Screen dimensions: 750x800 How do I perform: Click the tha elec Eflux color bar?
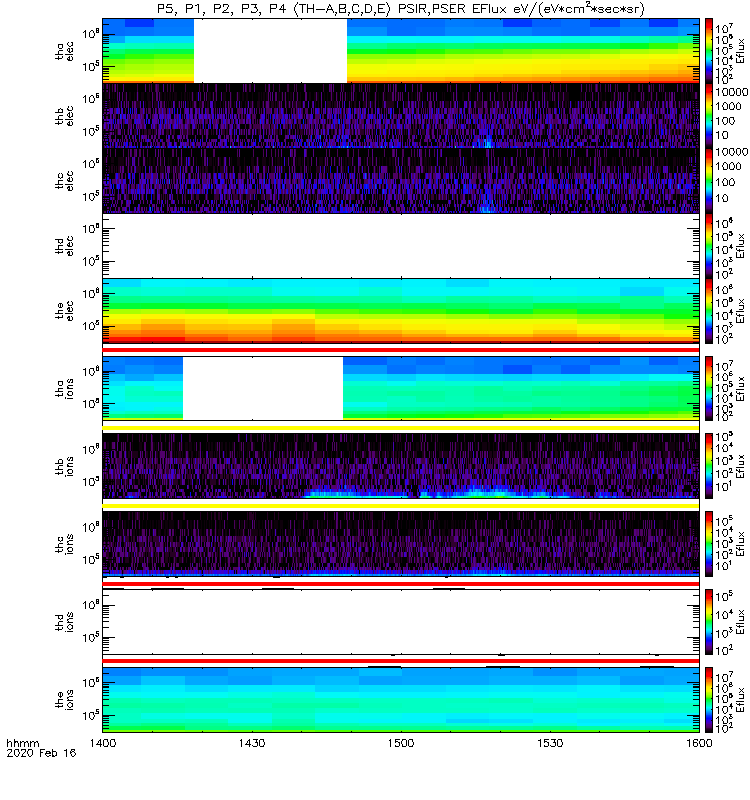[x=709, y=50]
